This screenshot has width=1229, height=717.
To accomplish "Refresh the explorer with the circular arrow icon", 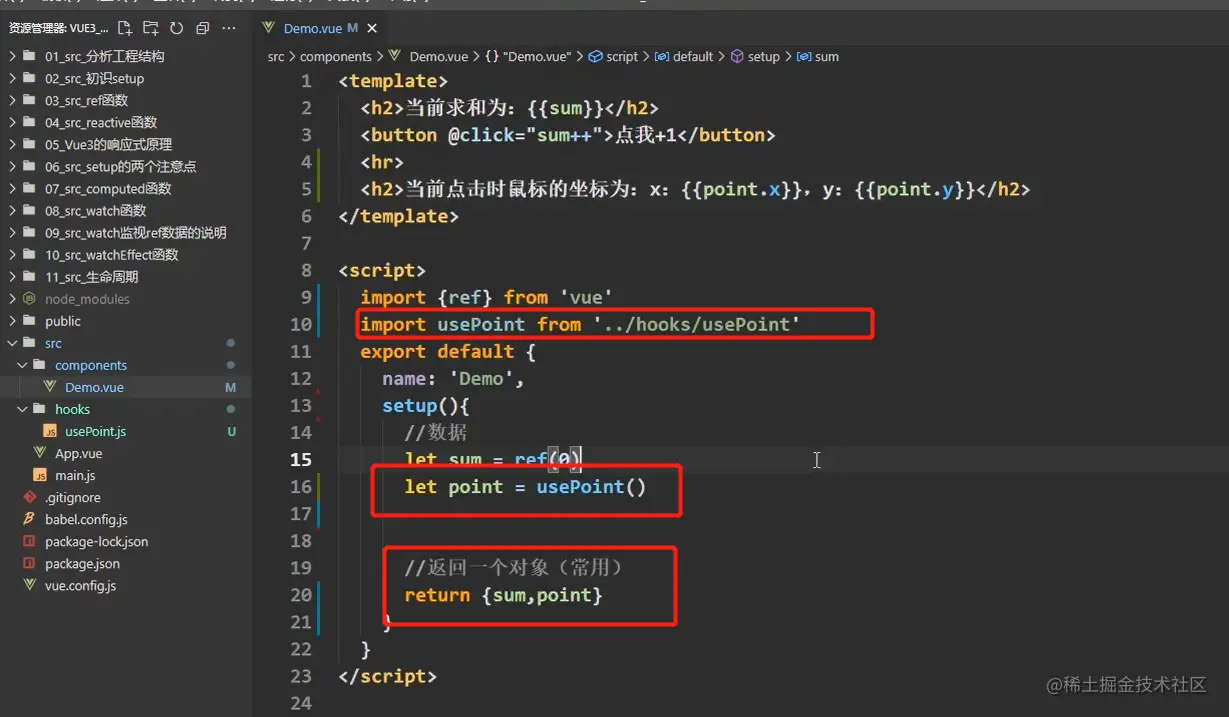I will pos(177,28).
